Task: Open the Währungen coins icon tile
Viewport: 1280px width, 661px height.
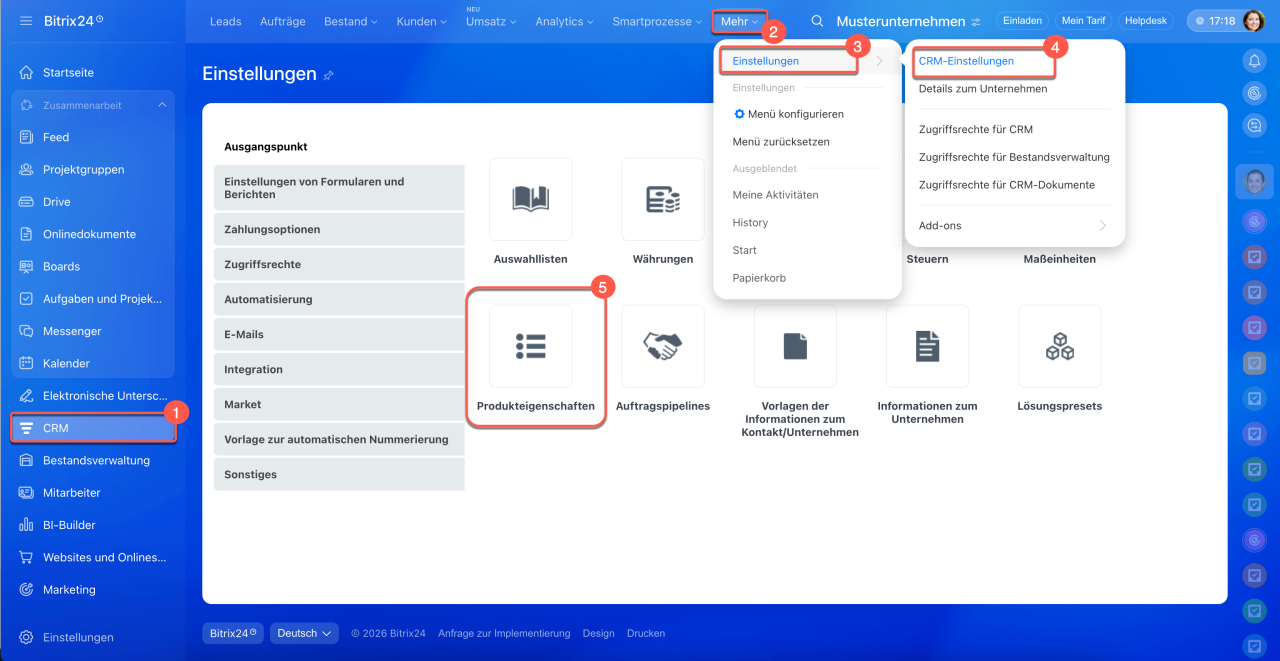Action: point(663,199)
